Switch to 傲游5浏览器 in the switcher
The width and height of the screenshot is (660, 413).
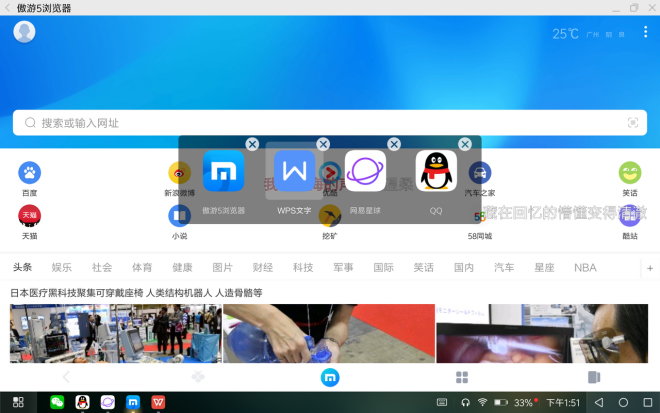pyautogui.click(x=223, y=172)
